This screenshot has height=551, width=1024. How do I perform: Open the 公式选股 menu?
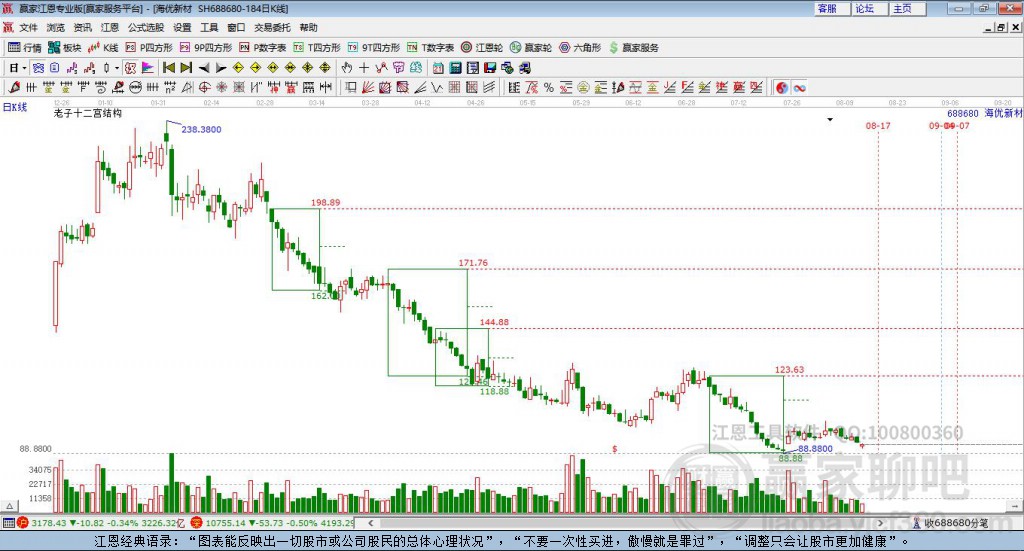[146, 27]
